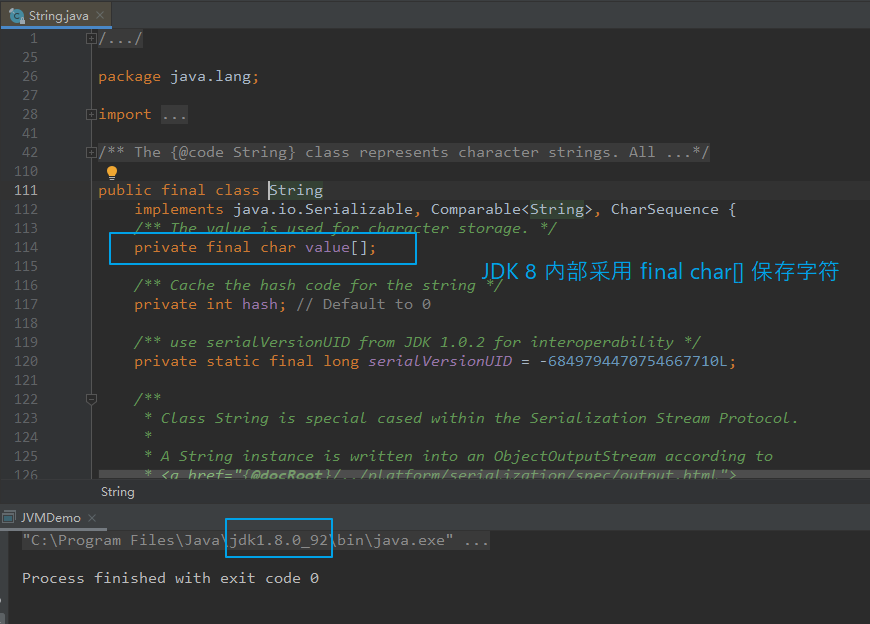
Task: Click 'java.io.Serializable' in the implements clause
Action: (323, 209)
